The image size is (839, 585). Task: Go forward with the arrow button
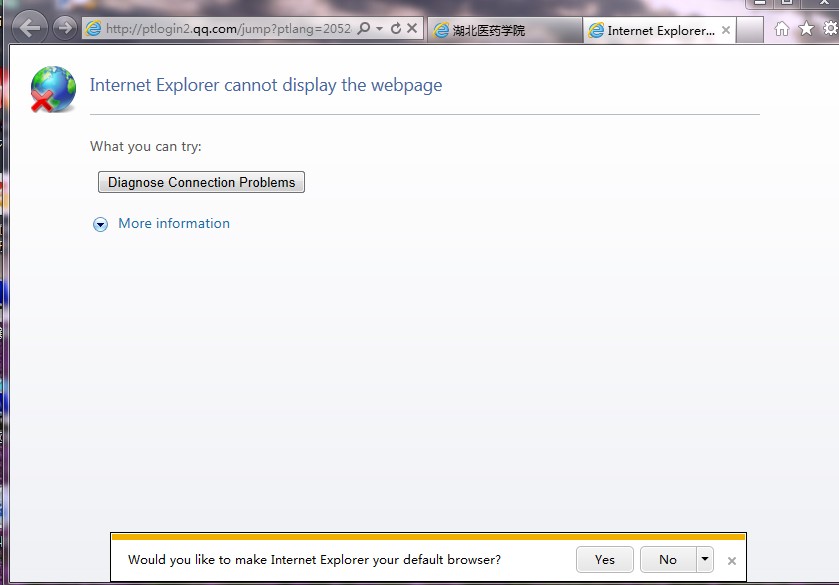pos(65,27)
